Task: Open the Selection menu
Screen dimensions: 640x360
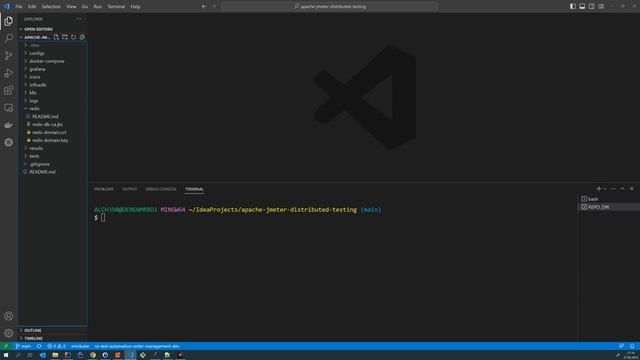Action: [x=51, y=7]
